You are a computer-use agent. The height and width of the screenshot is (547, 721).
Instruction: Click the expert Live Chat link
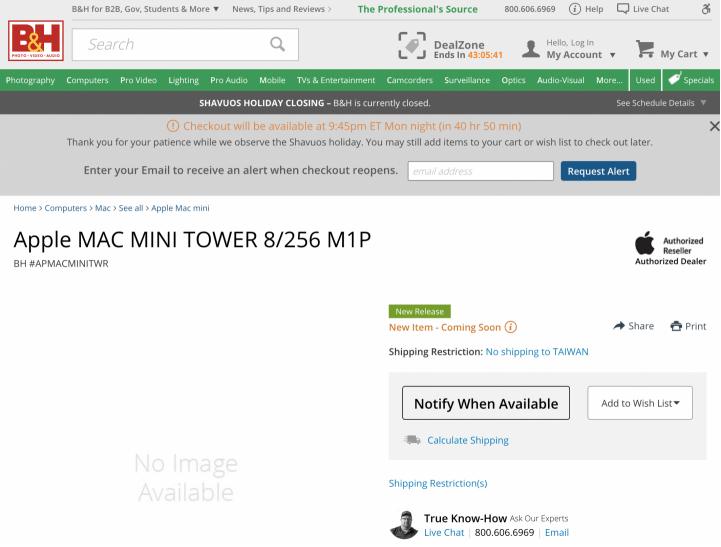[444, 532]
